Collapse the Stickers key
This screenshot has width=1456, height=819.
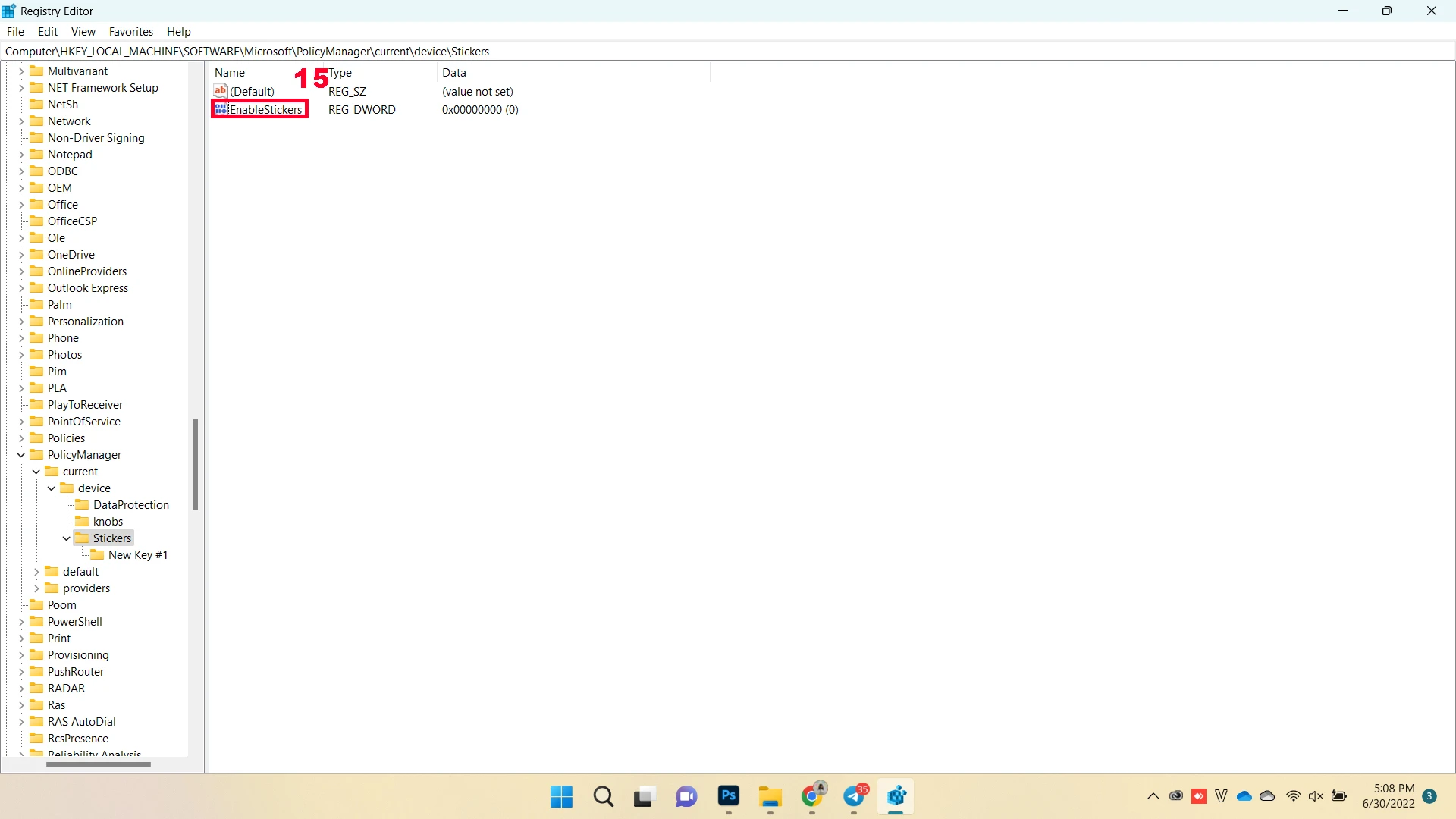[x=67, y=538]
